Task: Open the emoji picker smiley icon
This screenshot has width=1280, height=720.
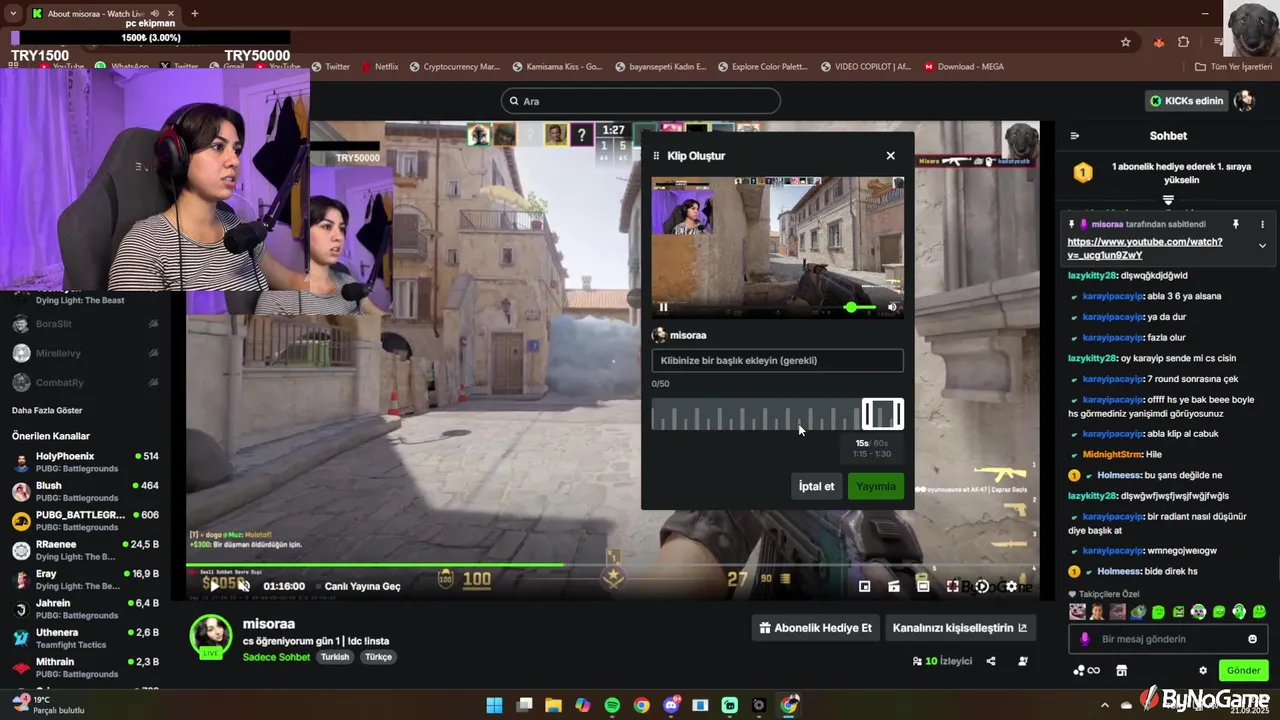Action: (x=1252, y=639)
